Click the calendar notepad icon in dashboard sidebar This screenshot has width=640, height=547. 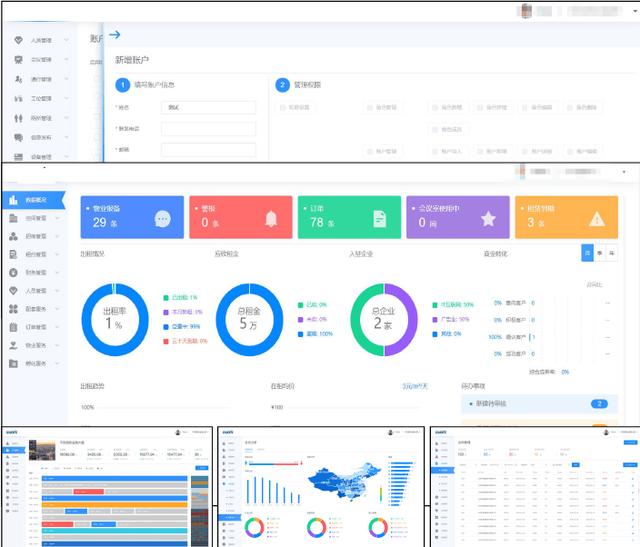coord(13,327)
